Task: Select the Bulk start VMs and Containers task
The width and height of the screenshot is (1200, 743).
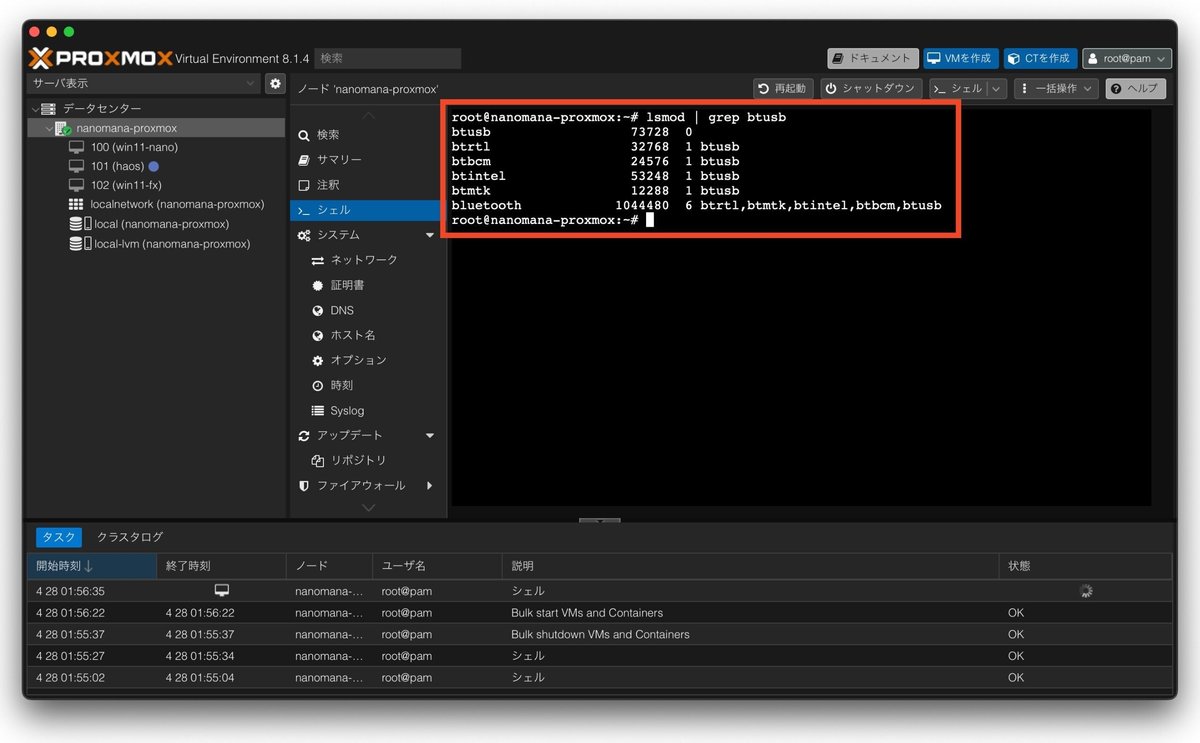Action: (600, 613)
